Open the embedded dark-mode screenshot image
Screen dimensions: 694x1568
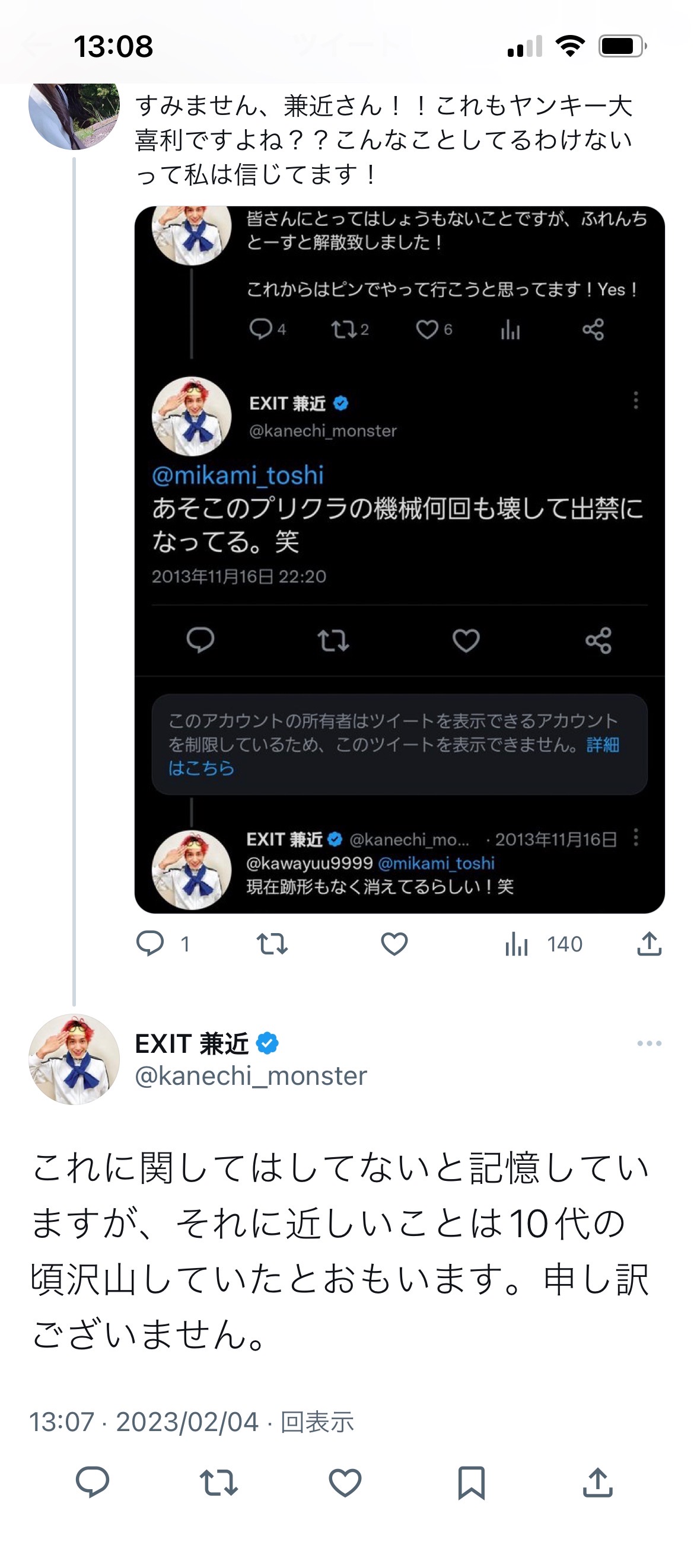click(x=399, y=559)
